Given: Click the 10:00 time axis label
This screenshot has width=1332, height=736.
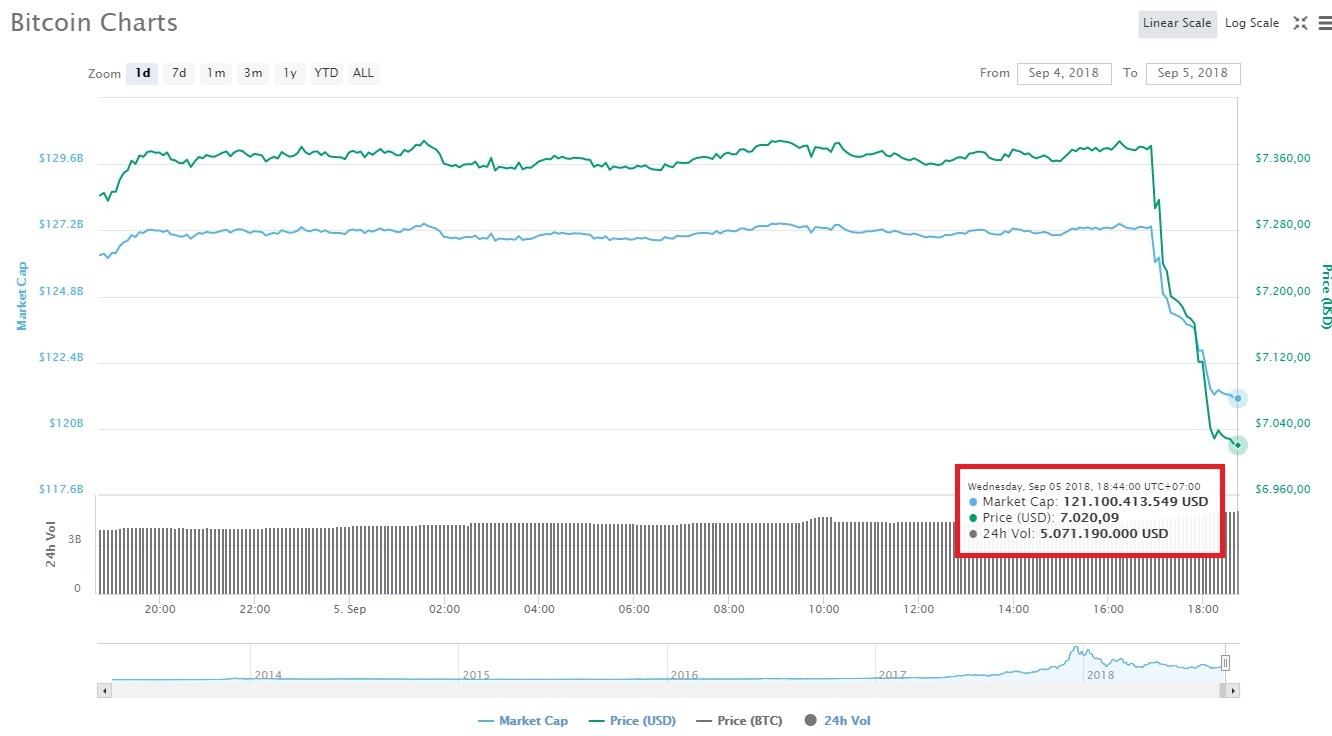Looking at the screenshot, I should pos(824,609).
